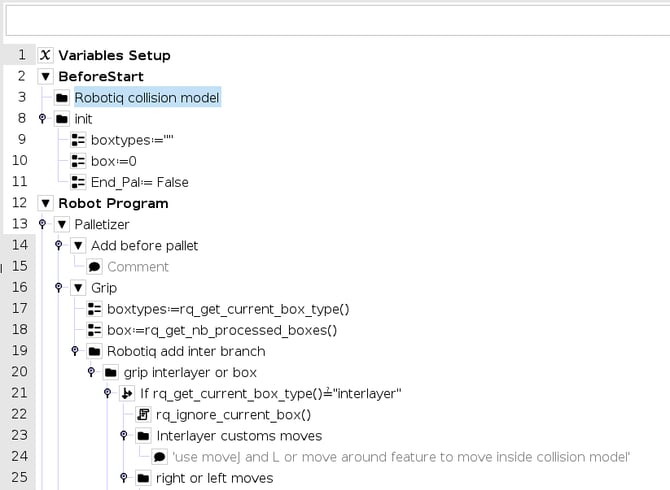Click the empty search field at top
The width and height of the screenshot is (670, 490).
(334, 19)
